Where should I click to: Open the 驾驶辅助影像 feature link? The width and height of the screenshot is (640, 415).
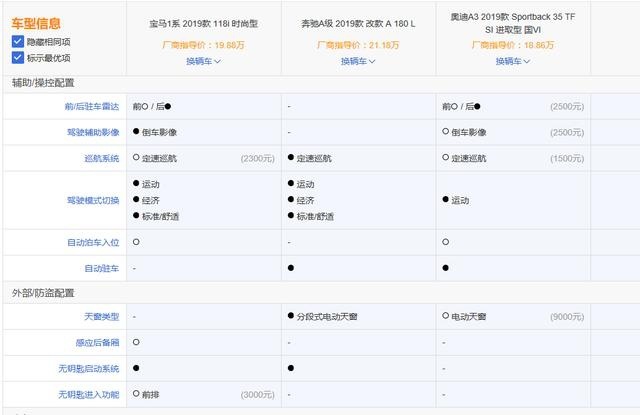(93, 132)
